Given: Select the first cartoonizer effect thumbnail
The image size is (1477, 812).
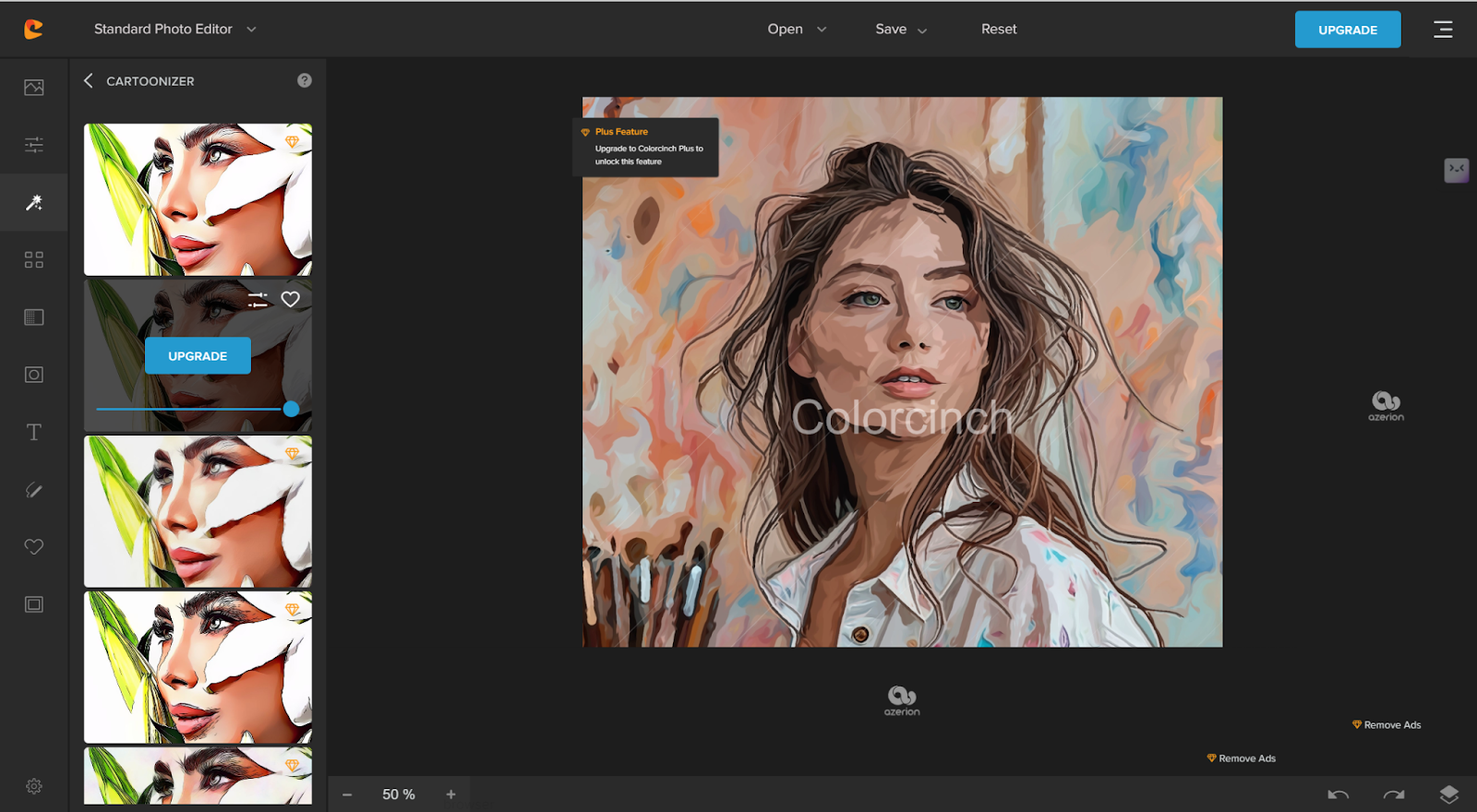Looking at the screenshot, I should click(x=198, y=199).
